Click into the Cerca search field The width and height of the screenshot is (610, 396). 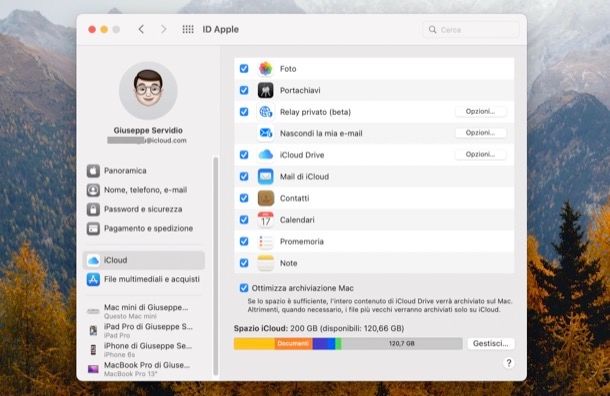click(x=471, y=30)
